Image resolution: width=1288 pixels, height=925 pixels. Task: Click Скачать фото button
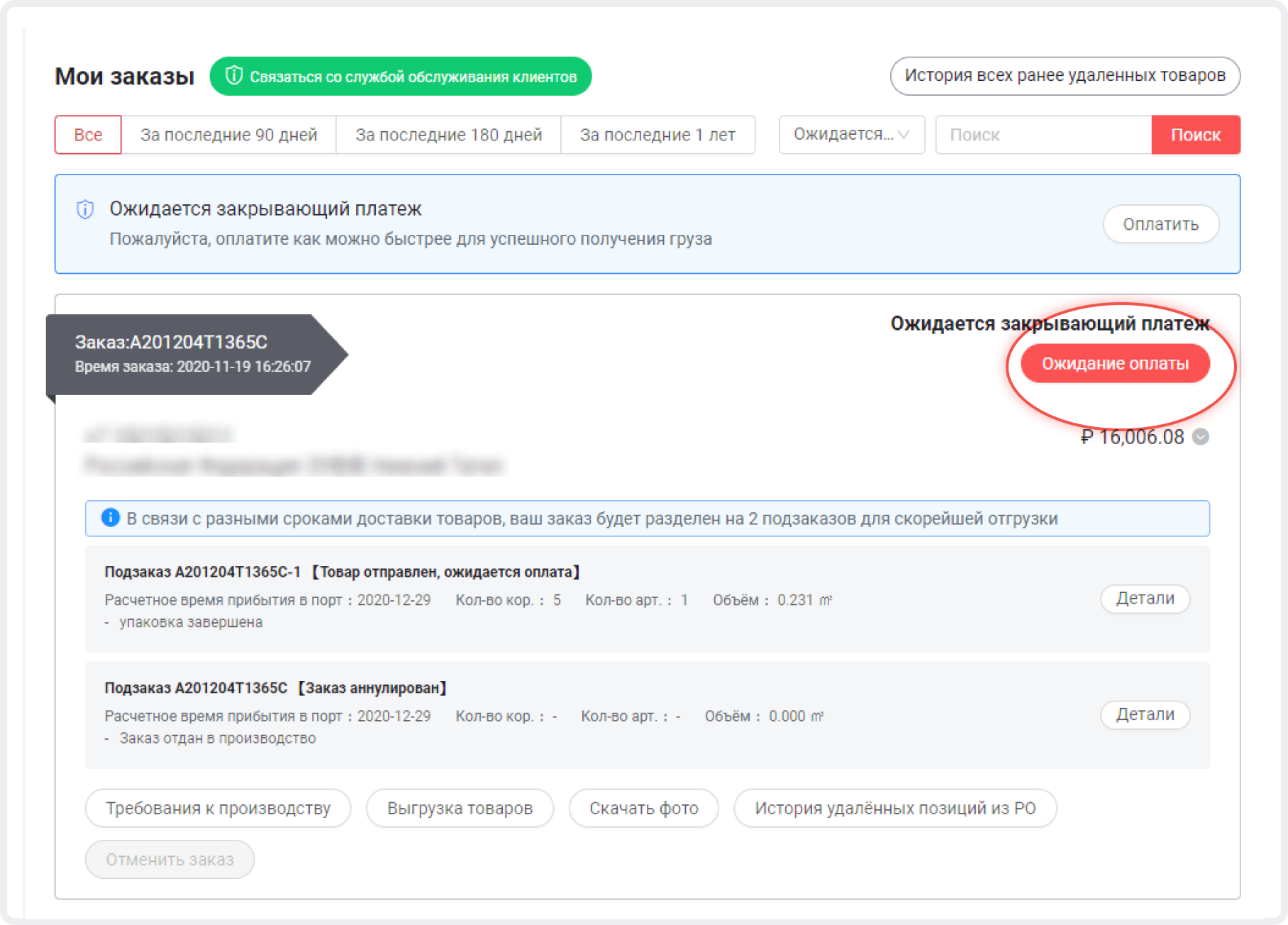(x=644, y=808)
